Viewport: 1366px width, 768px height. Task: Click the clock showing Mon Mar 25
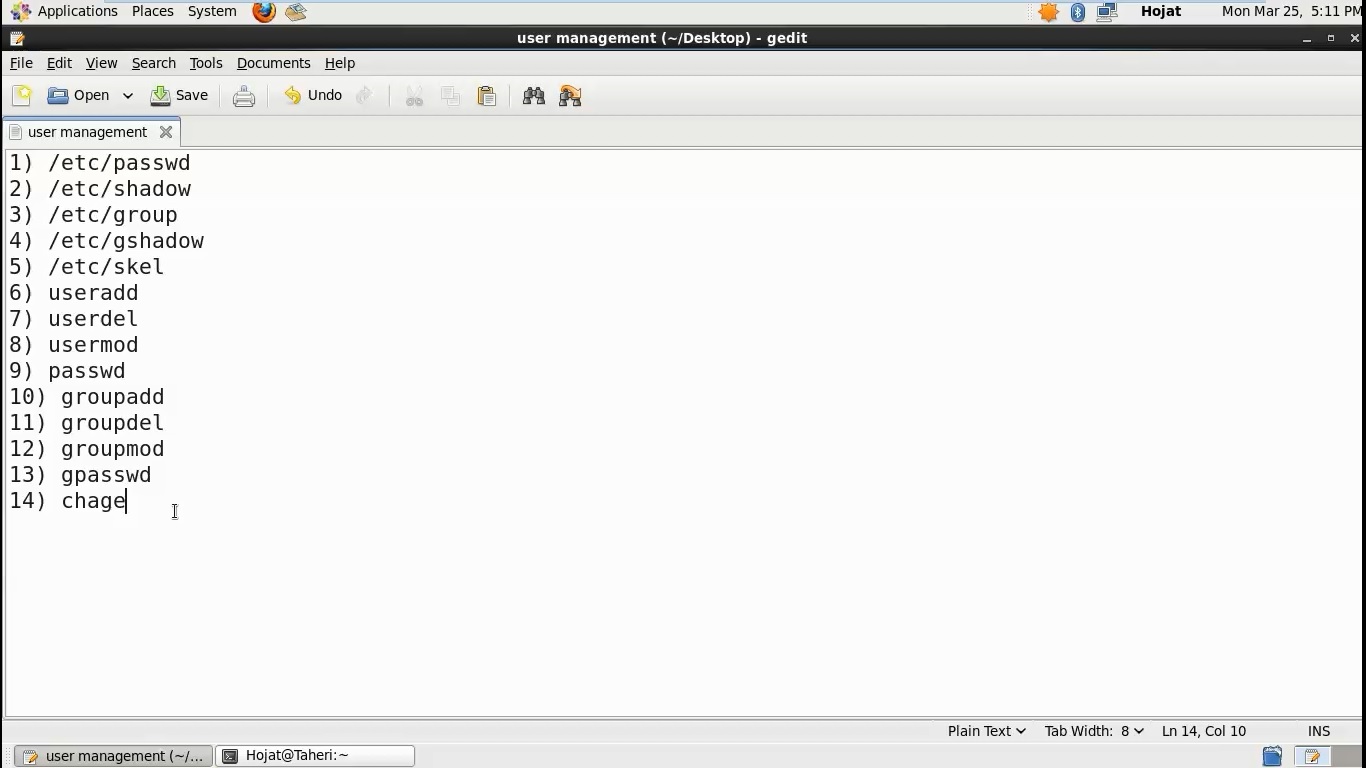[1291, 11]
